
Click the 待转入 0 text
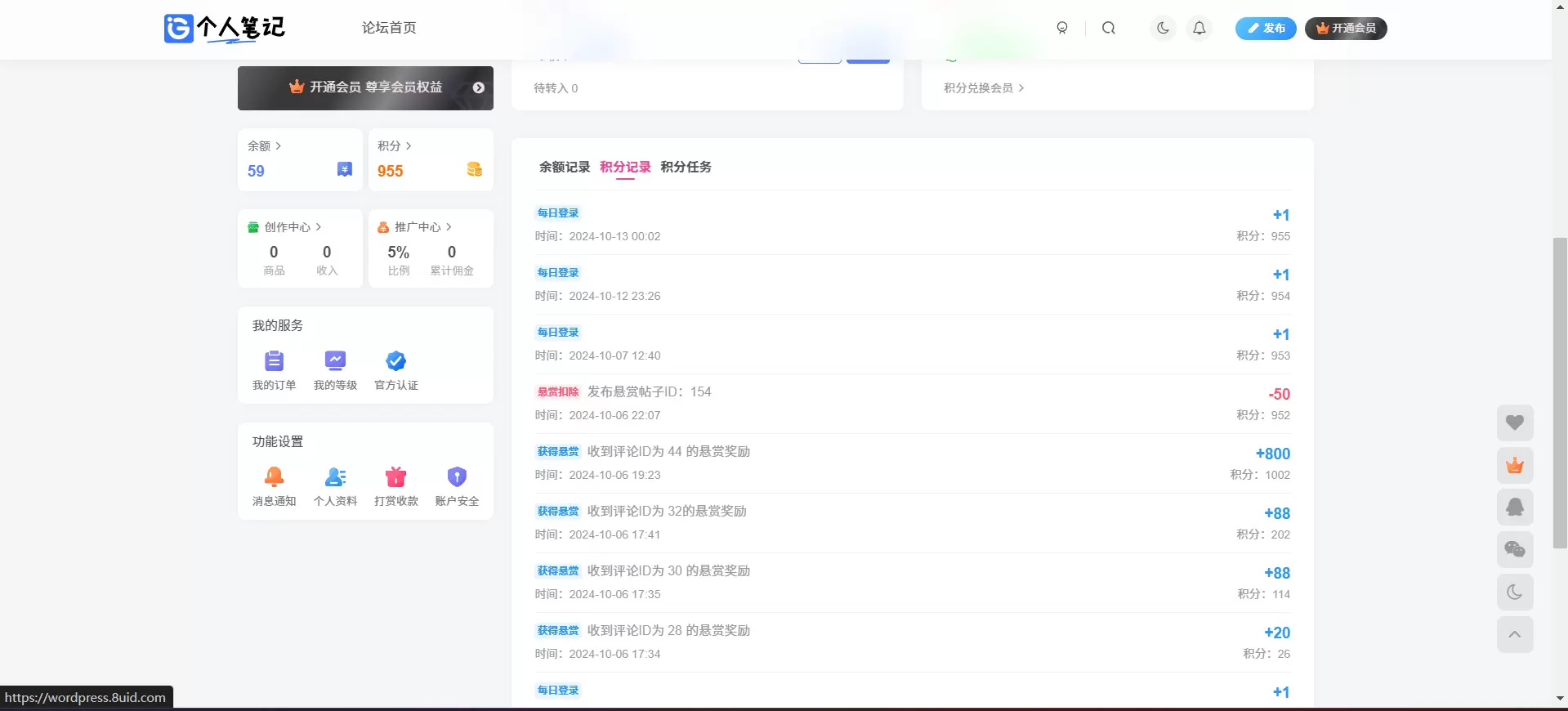tap(556, 88)
